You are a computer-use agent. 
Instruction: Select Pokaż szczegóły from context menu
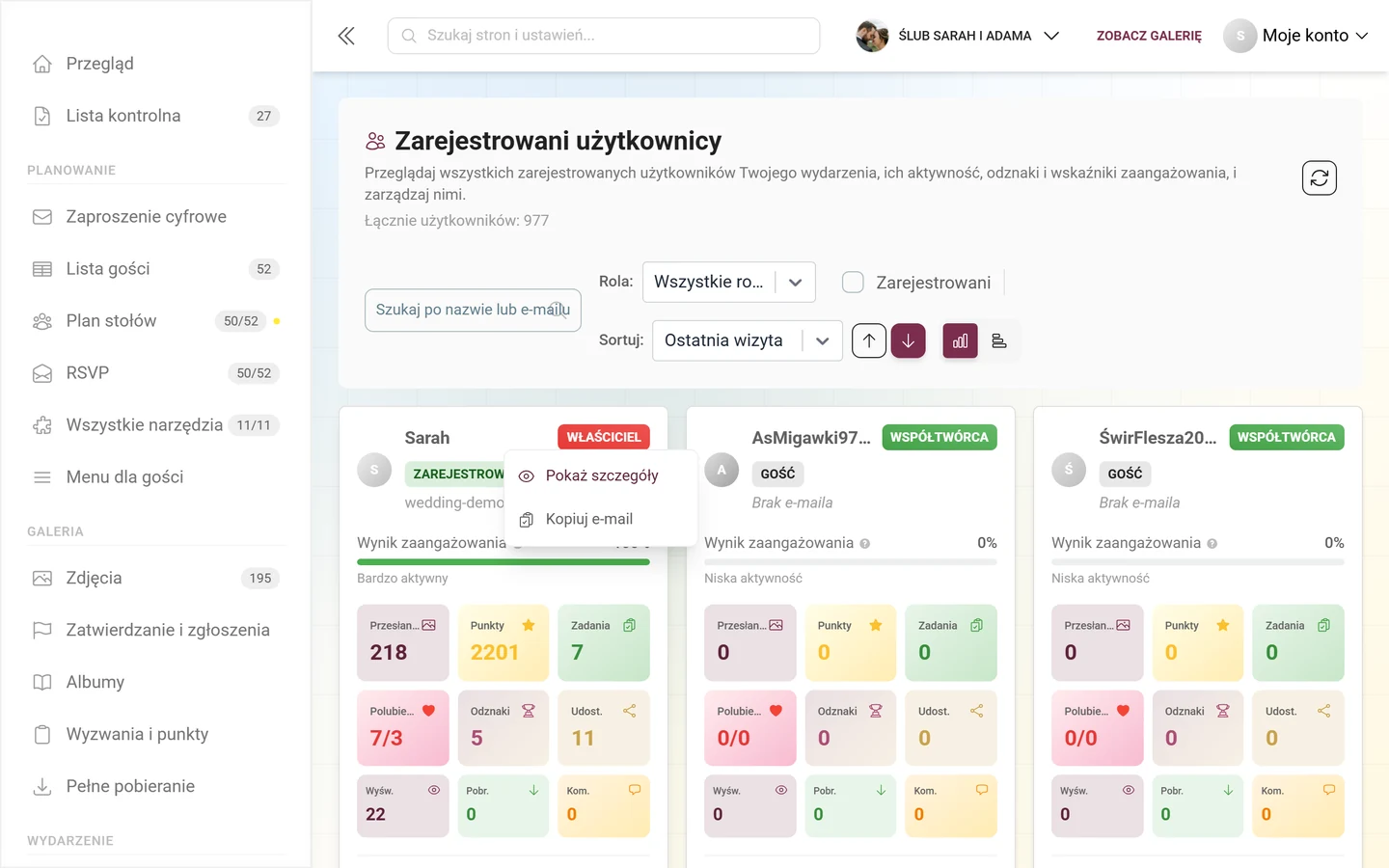point(600,475)
